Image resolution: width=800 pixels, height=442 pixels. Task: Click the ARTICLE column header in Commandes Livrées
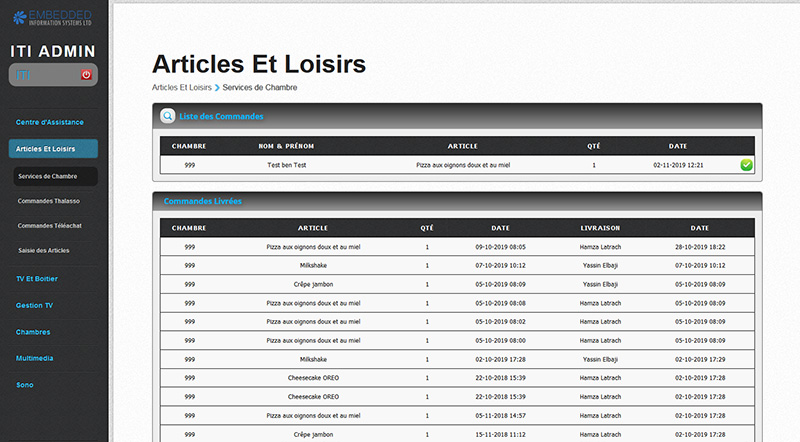[313, 228]
